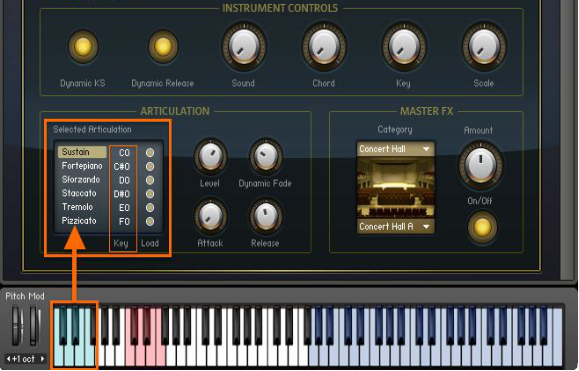The image size is (579, 371).
Task: Click the concert hall preview image
Action: tap(395, 188)
